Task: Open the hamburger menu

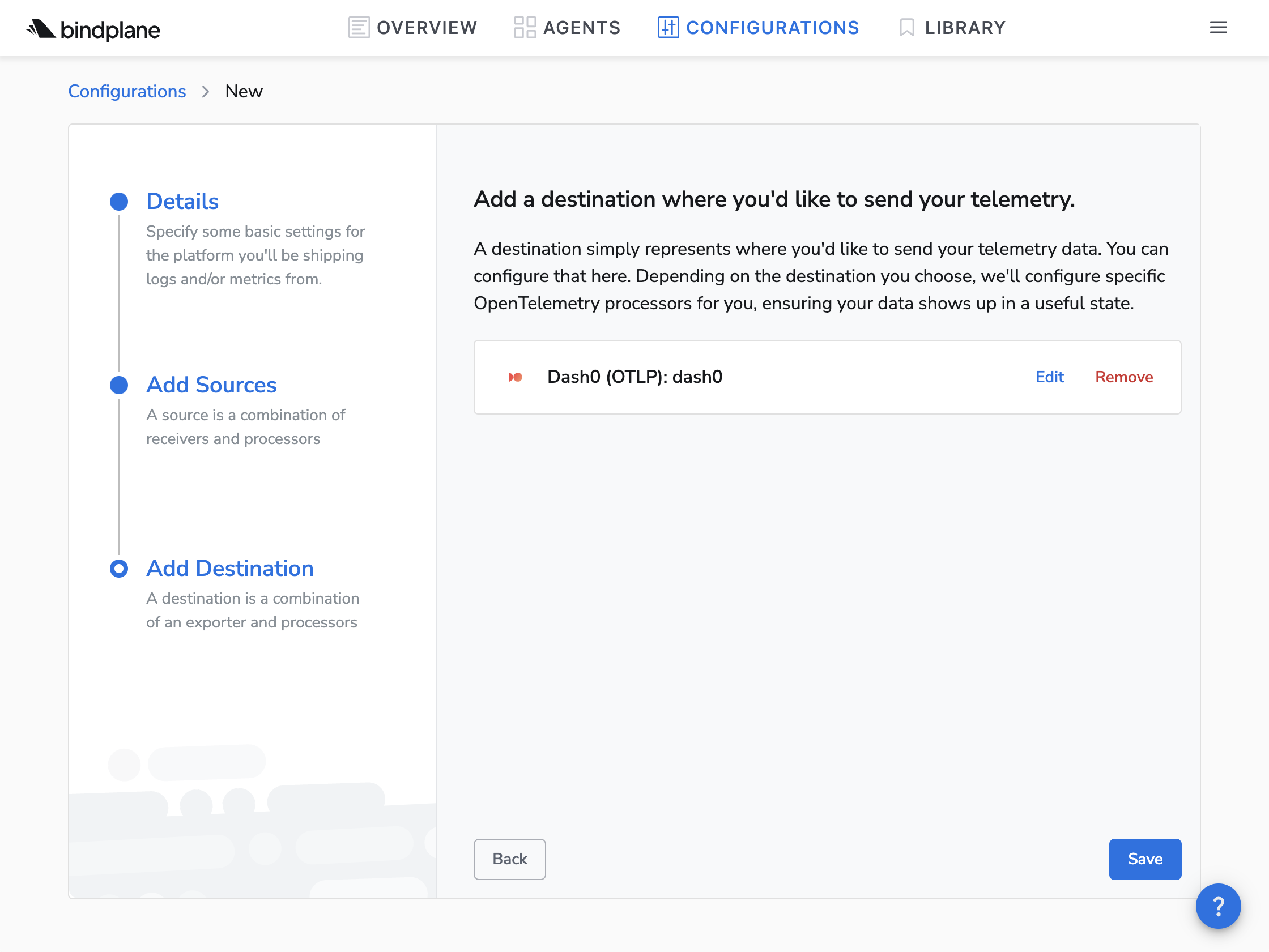Action: 1218,28
